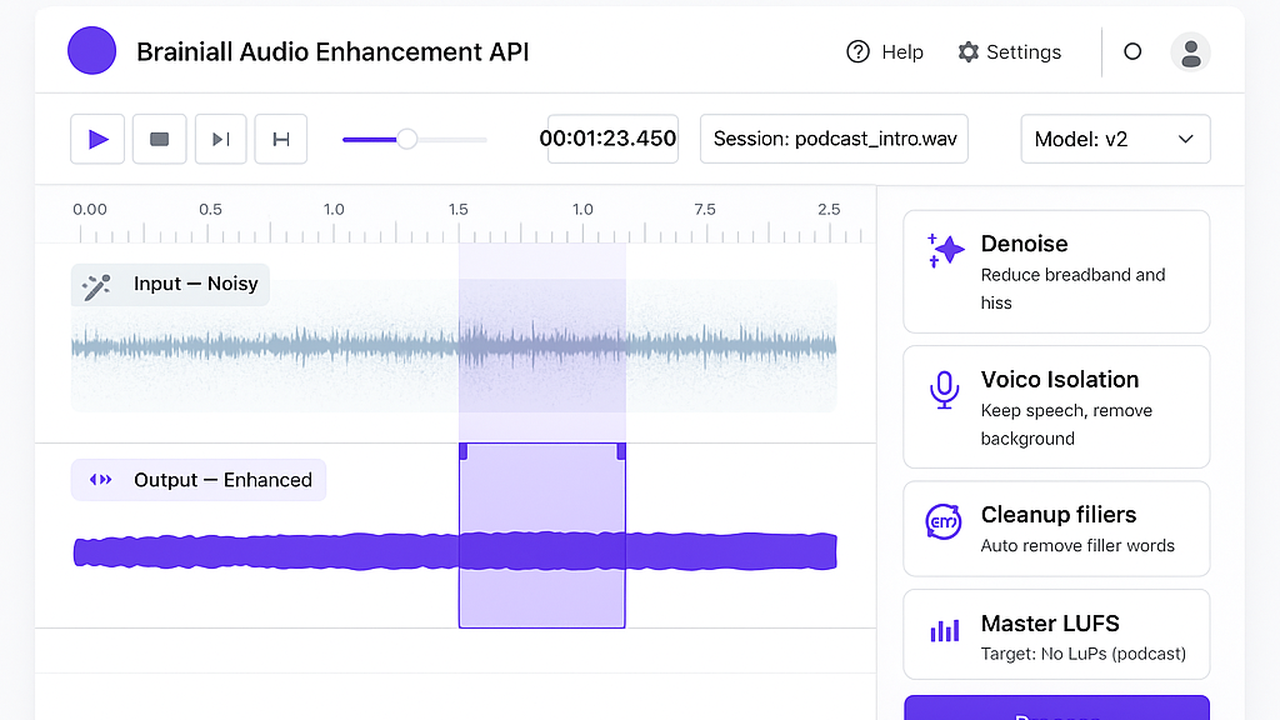Click the purple Brainiall logo circle
This screenshot has width=1280, height=720.
pos(92,50)
